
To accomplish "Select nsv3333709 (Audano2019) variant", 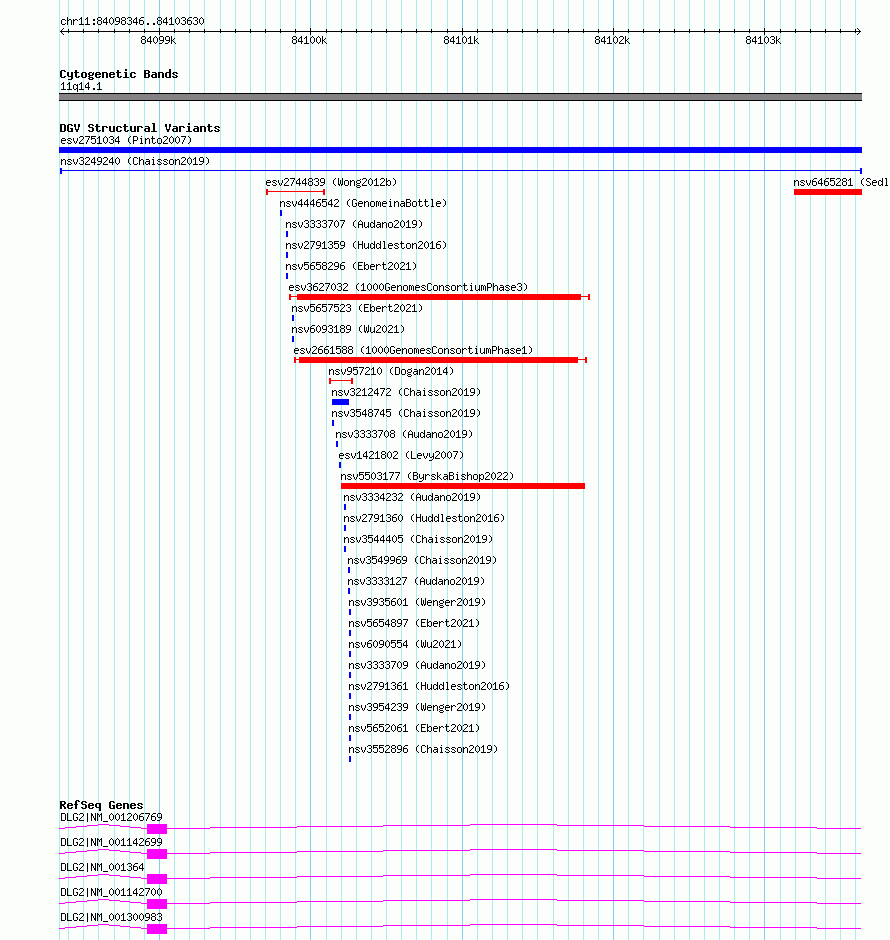I will pyautogui.click(x=417, y=665).
